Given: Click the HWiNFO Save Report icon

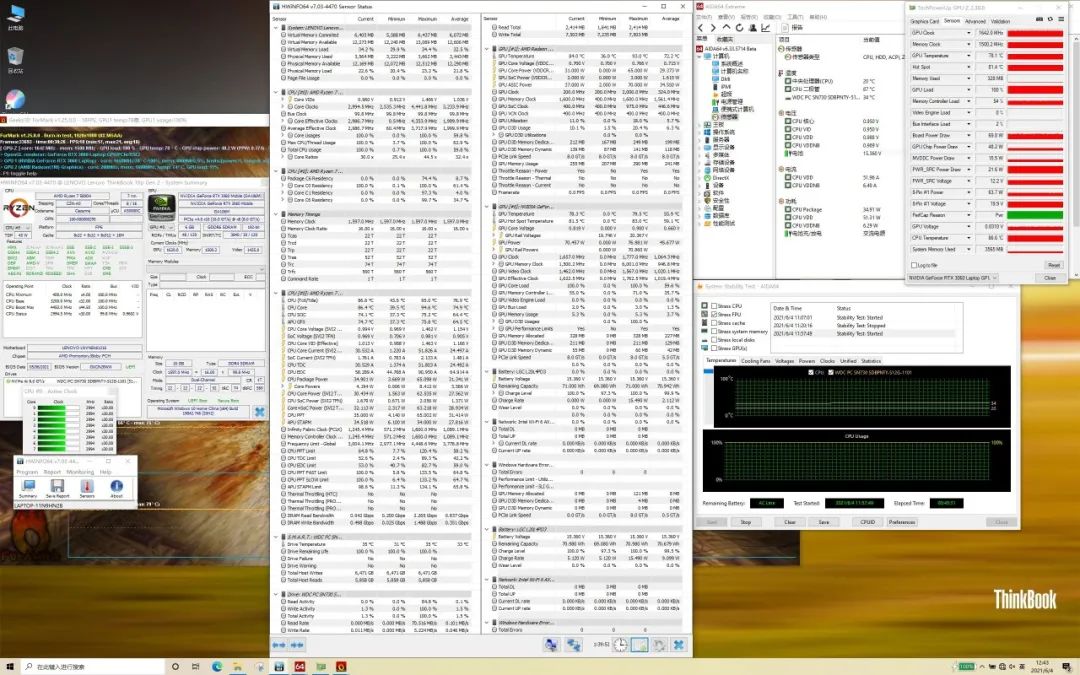Looking at the screenshot, I should pyautogui.click(x=57, y=487).
